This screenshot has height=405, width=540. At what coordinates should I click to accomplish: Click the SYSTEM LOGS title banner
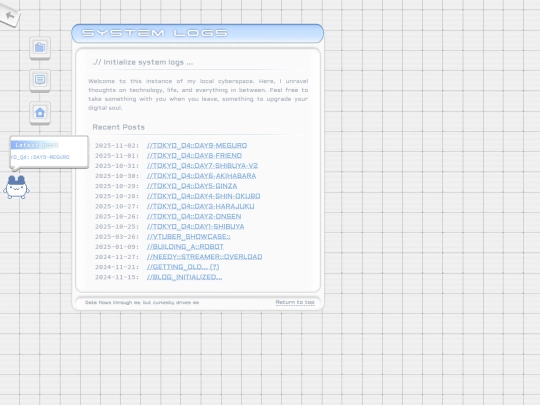(198, 33)
